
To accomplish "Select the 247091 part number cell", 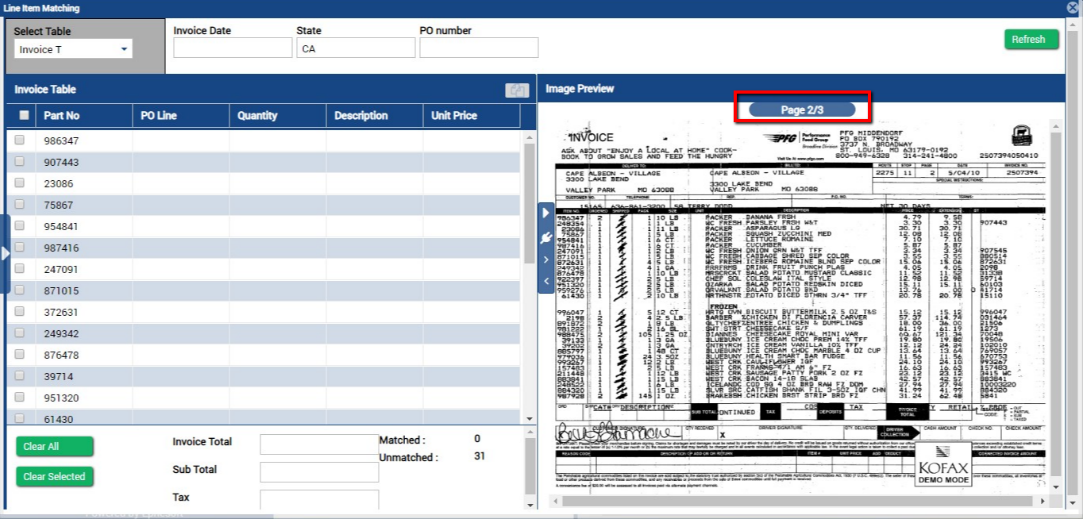I will pos(84,269).
